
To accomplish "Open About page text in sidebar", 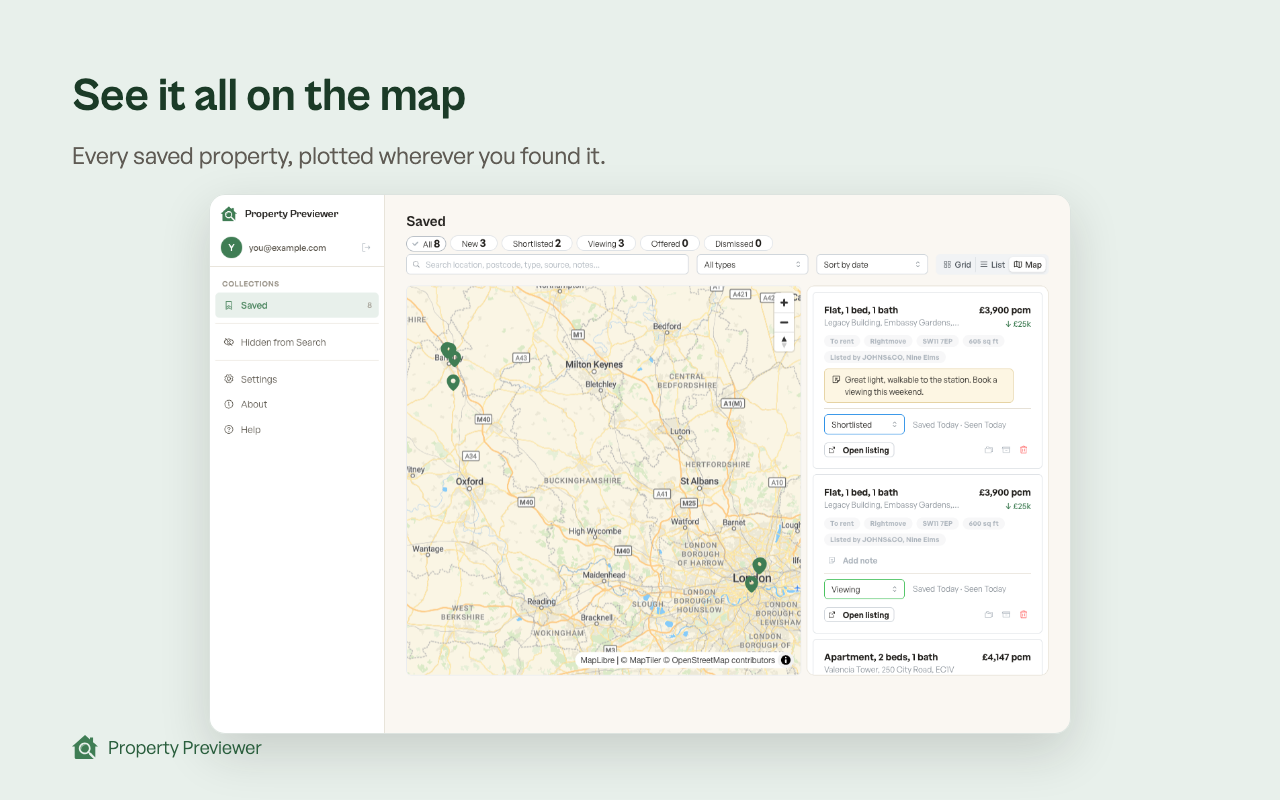I will (x=254, y=404).
